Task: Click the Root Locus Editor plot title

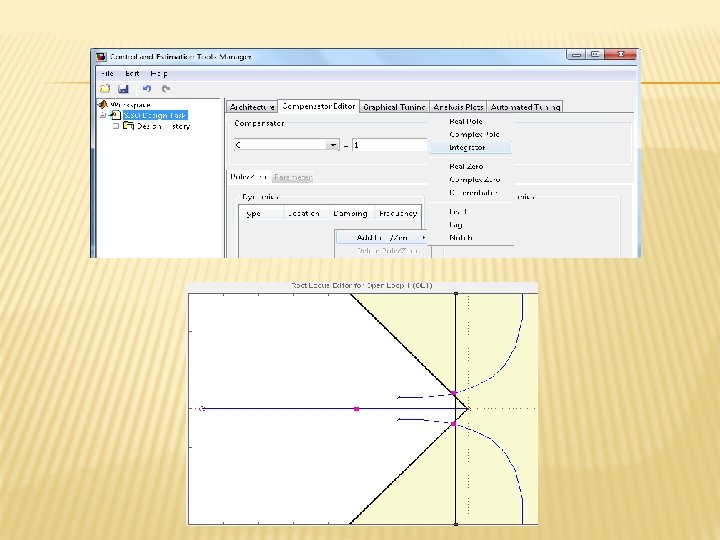Action: 362,286
